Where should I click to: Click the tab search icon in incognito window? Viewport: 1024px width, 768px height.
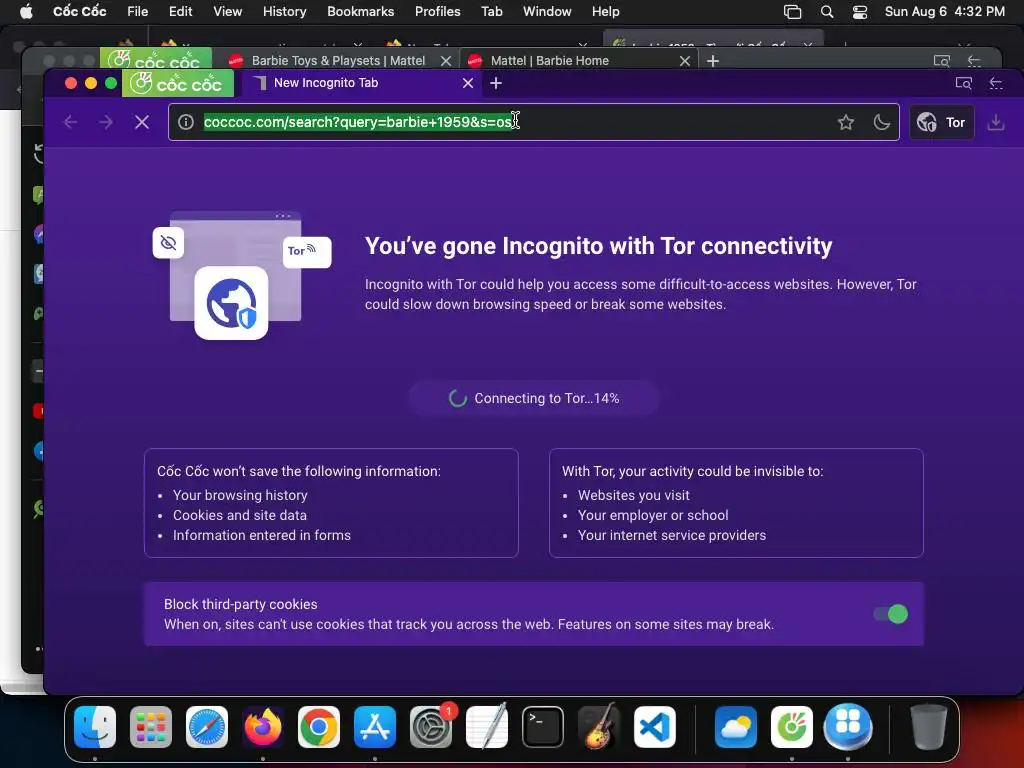point(963,83)
